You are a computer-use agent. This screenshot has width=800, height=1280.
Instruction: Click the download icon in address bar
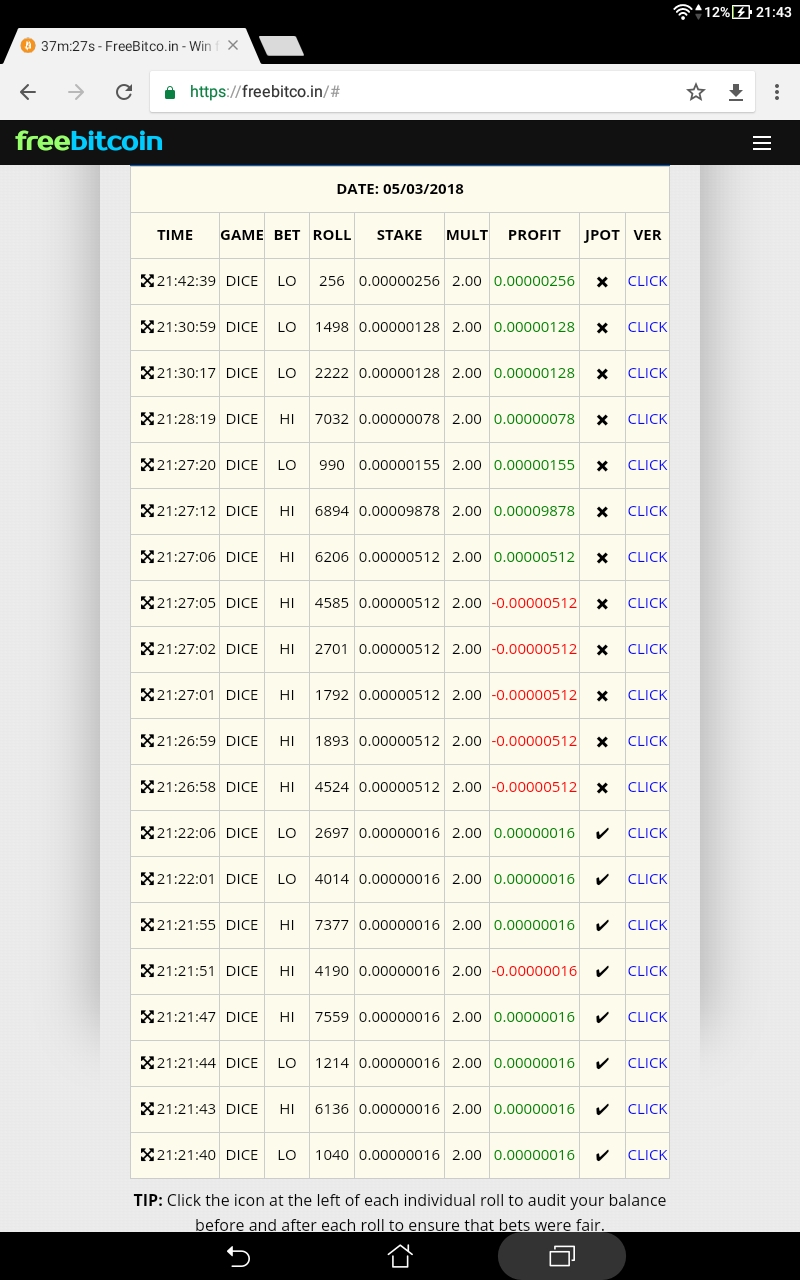[x=736, y=92]
